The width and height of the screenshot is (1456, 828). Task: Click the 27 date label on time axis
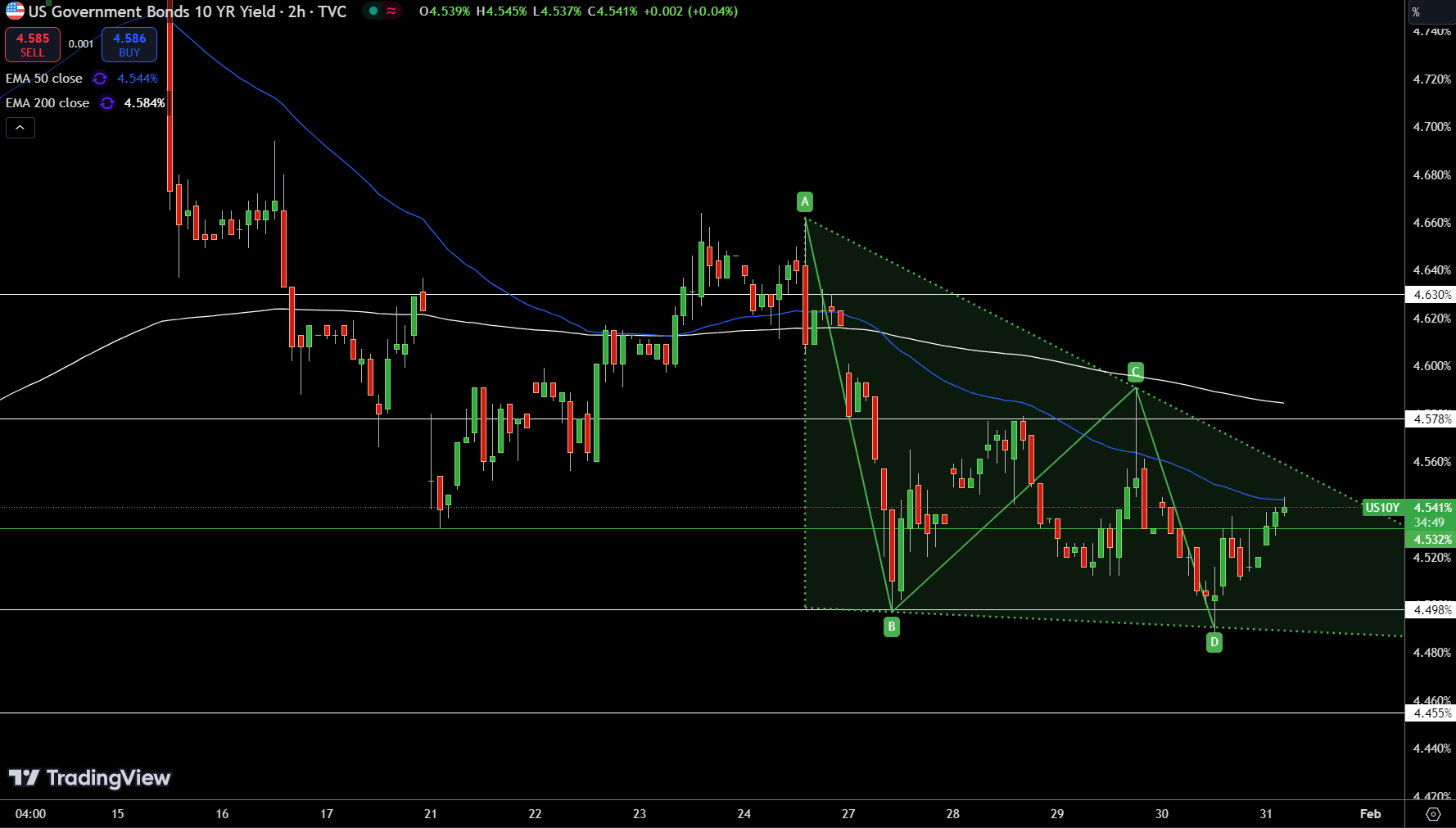[848, 814]
